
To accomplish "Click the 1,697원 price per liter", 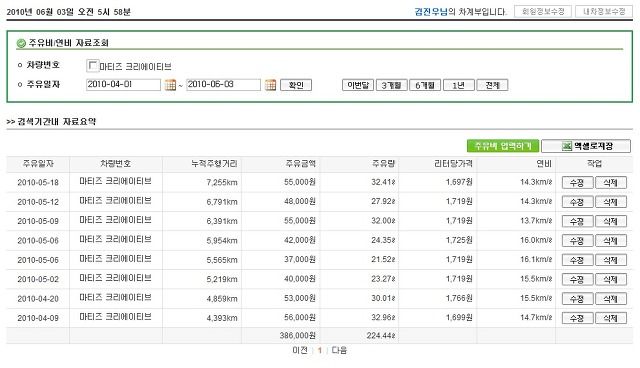I will 459,182.
